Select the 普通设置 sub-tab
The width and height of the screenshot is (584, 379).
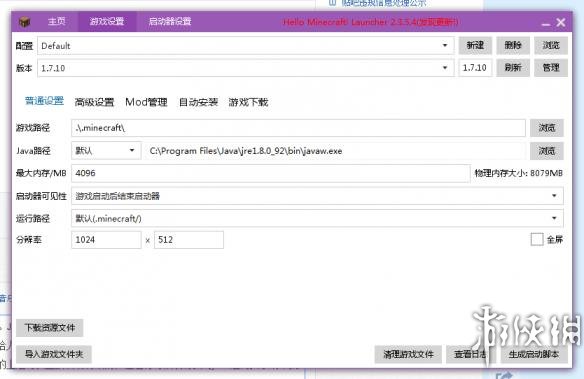(x=44, y=101)
